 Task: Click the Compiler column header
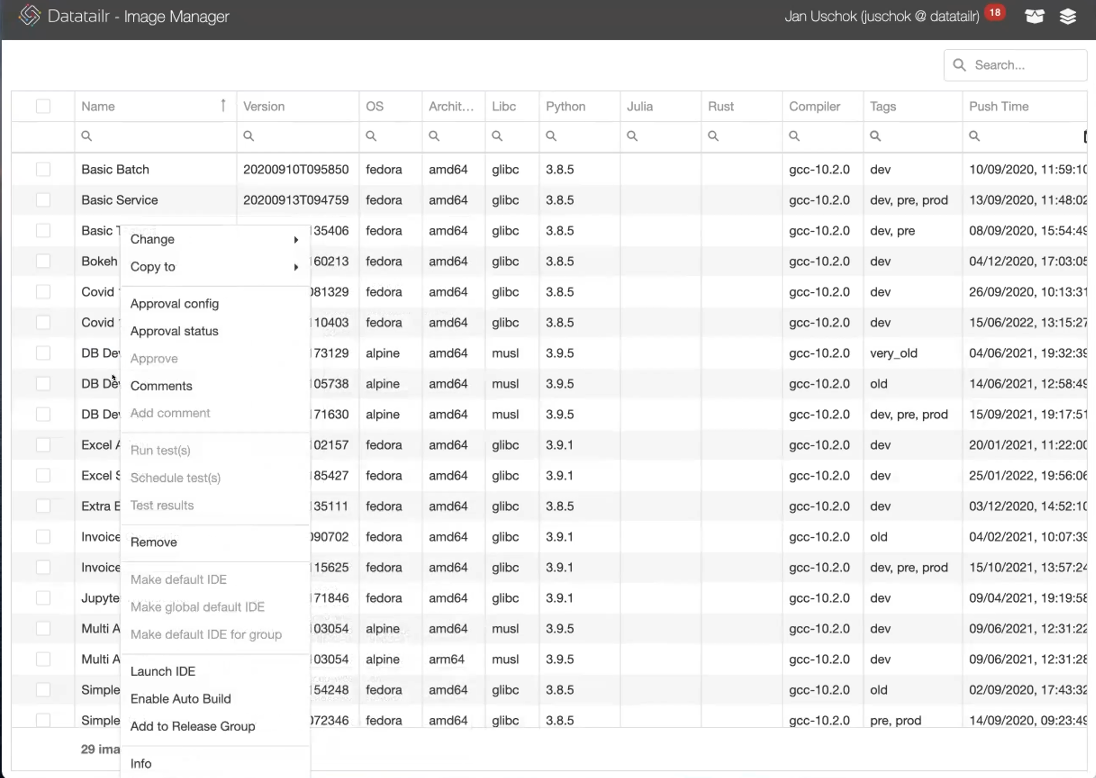coord(823,106)
